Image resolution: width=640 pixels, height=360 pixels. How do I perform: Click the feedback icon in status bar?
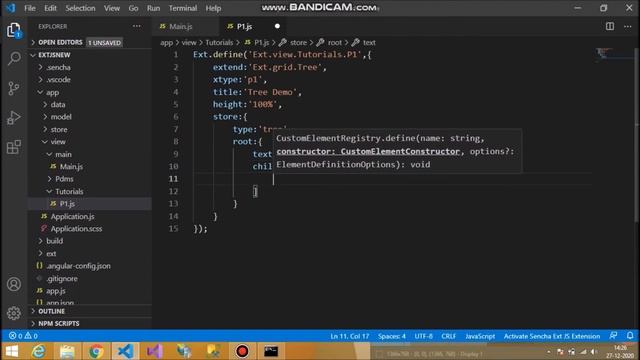613,336
